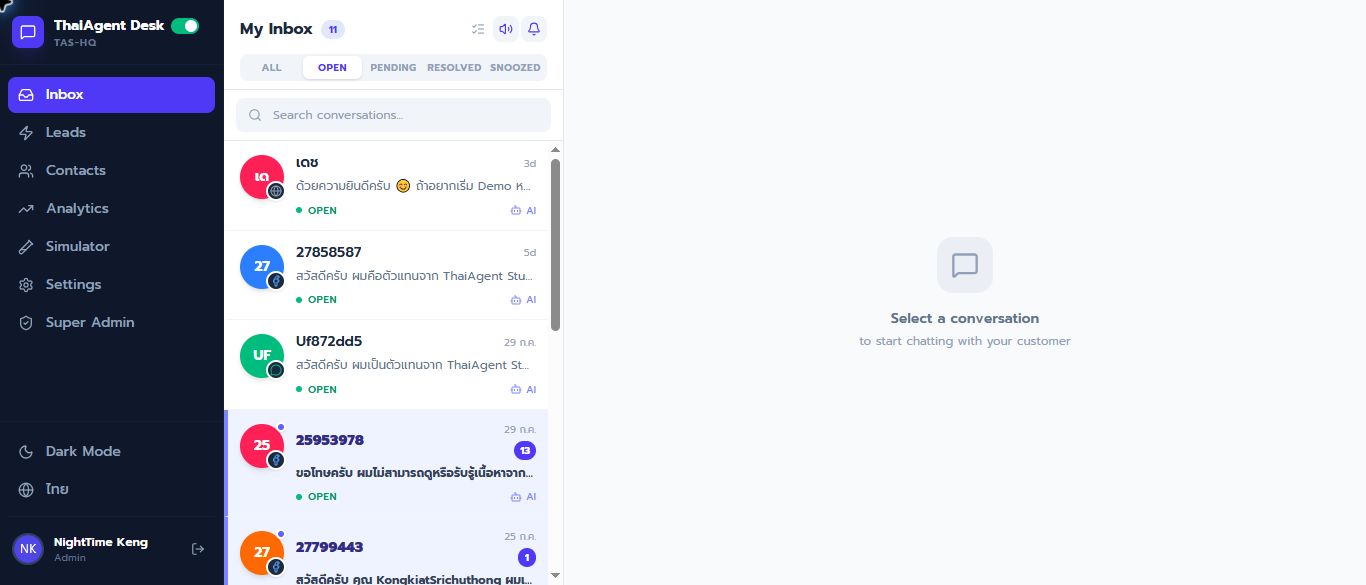The image size is (1366, 585).
Task: Click the bulk select checklist icon
Action: click(478, 29)
